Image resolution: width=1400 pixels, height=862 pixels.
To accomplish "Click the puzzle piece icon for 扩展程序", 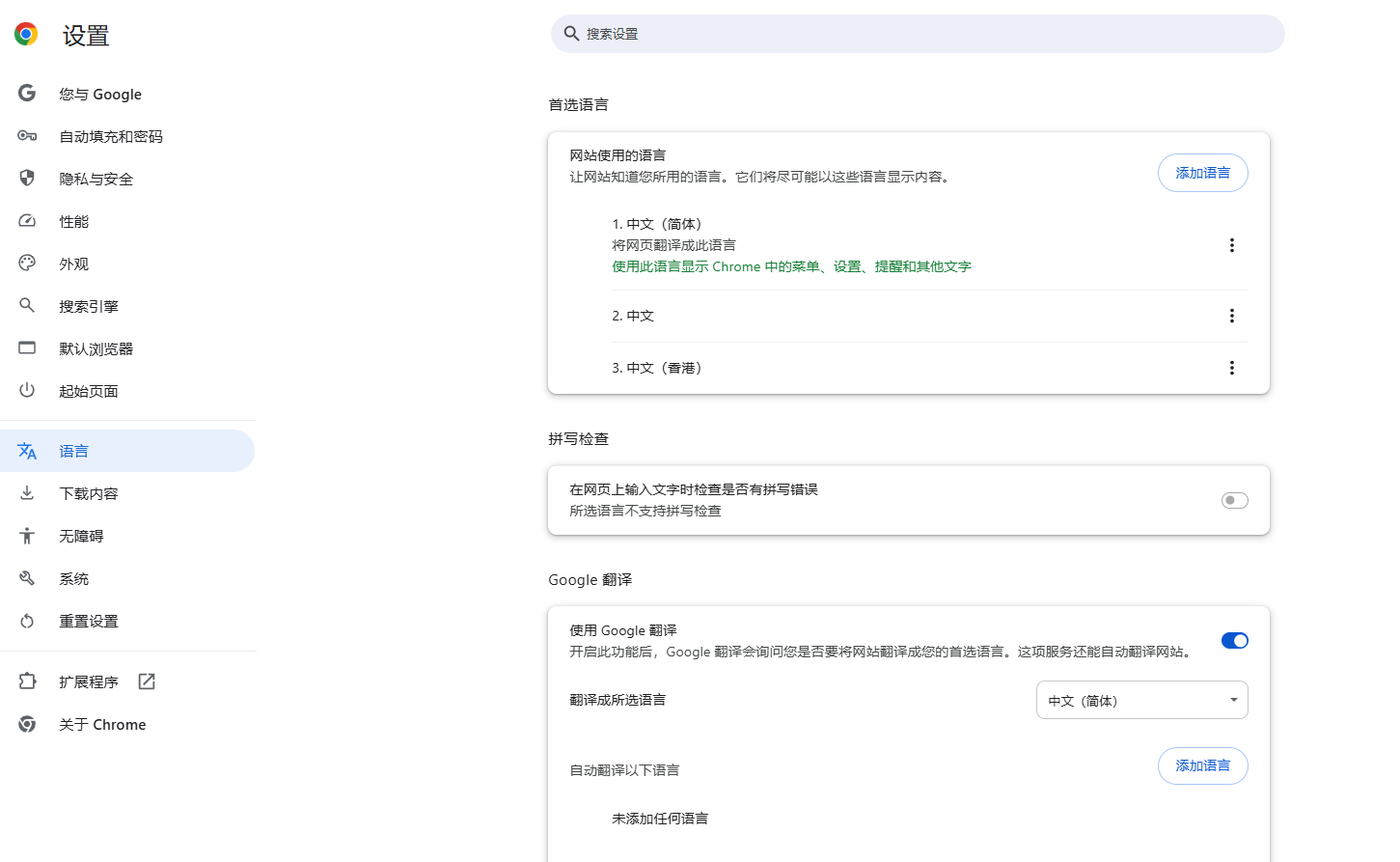I will pos(27,681).
